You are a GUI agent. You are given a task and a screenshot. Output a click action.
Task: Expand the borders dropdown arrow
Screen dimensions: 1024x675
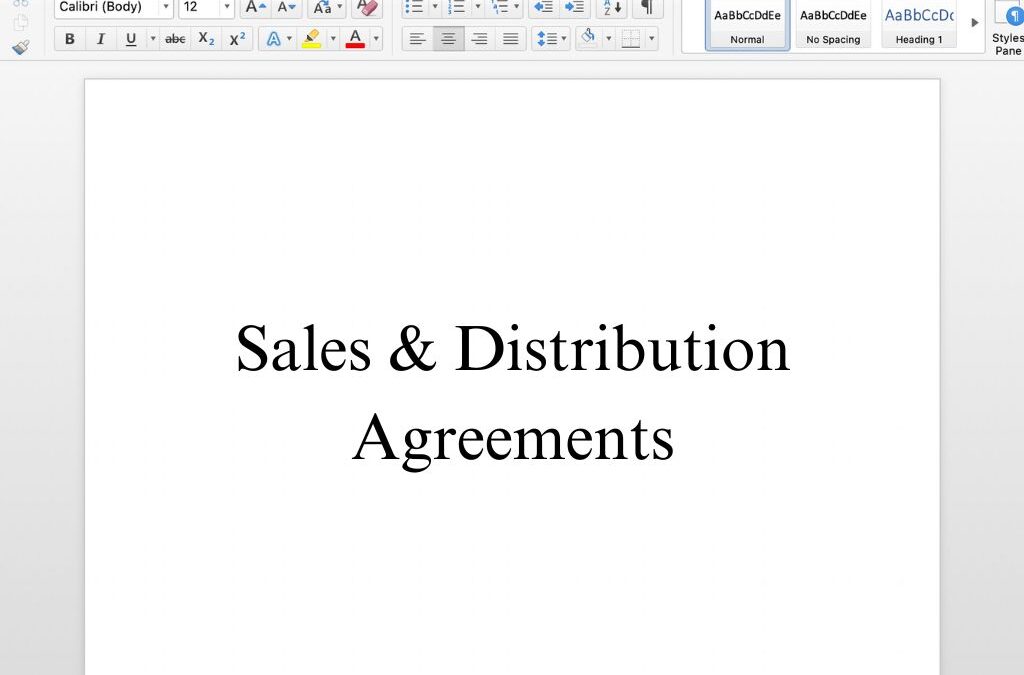tap(651, 39)
